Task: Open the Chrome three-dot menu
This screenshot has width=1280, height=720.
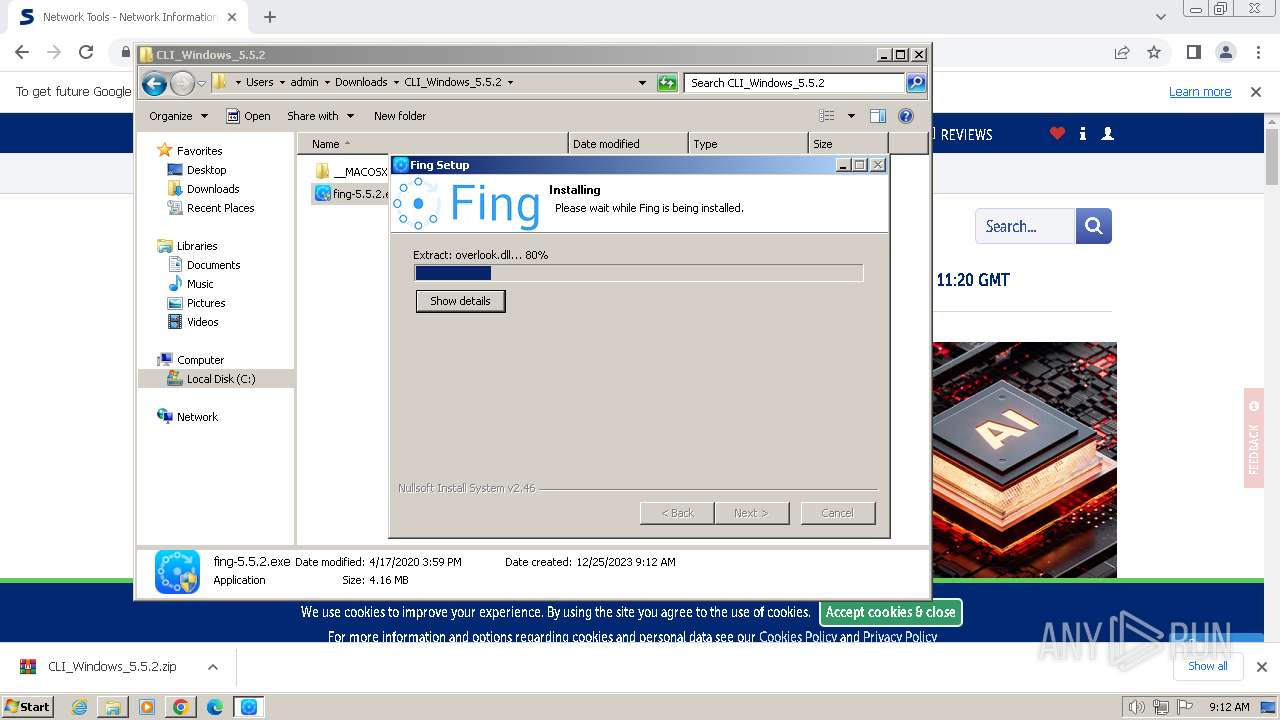Action: pyautogui.click(x=1257, y=52)
